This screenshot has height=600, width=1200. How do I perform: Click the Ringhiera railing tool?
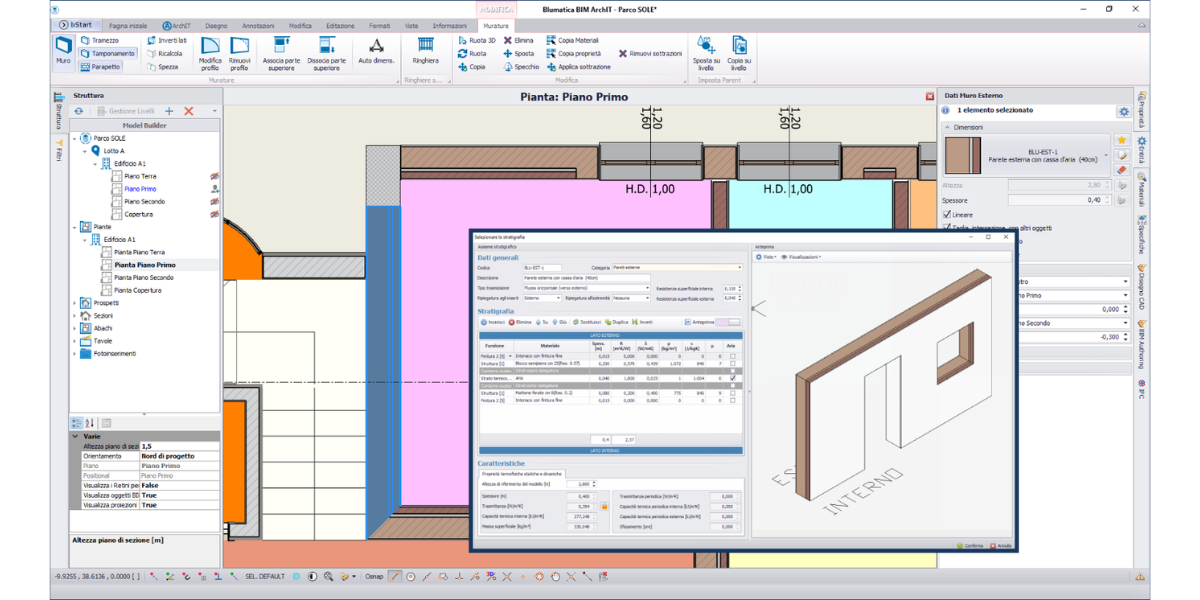tap(426, 50)
